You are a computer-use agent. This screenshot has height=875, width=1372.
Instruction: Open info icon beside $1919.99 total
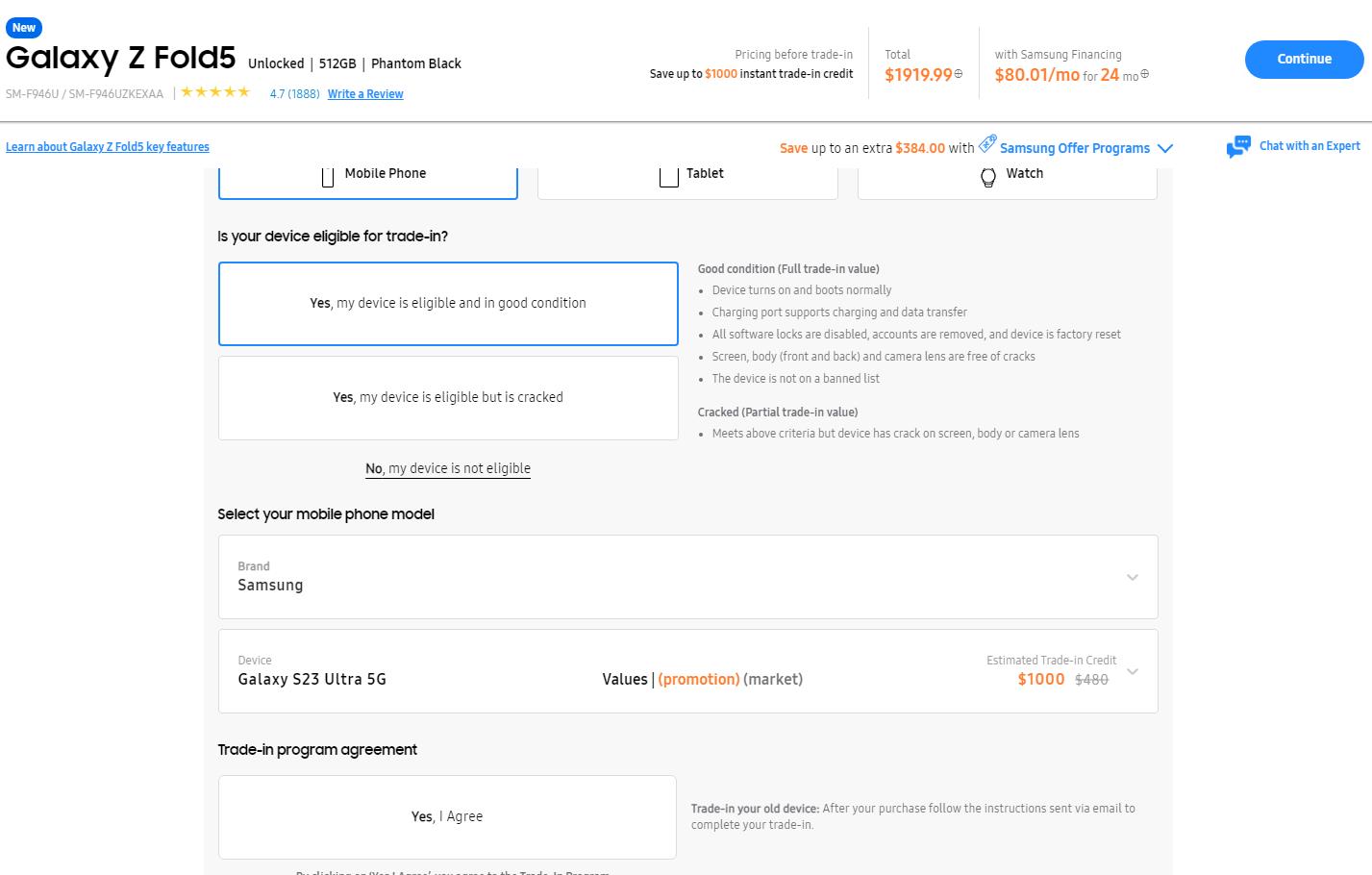(959, 74)
